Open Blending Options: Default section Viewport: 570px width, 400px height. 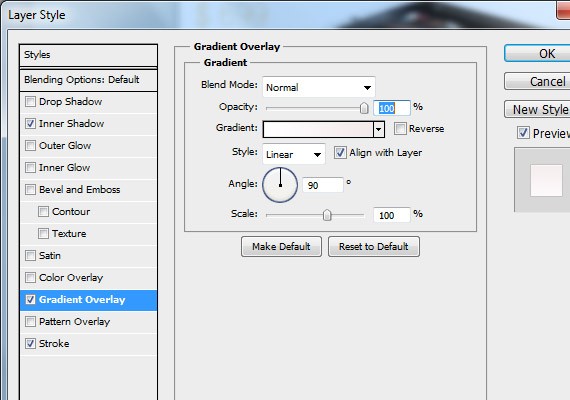click(x=88, y=80)
